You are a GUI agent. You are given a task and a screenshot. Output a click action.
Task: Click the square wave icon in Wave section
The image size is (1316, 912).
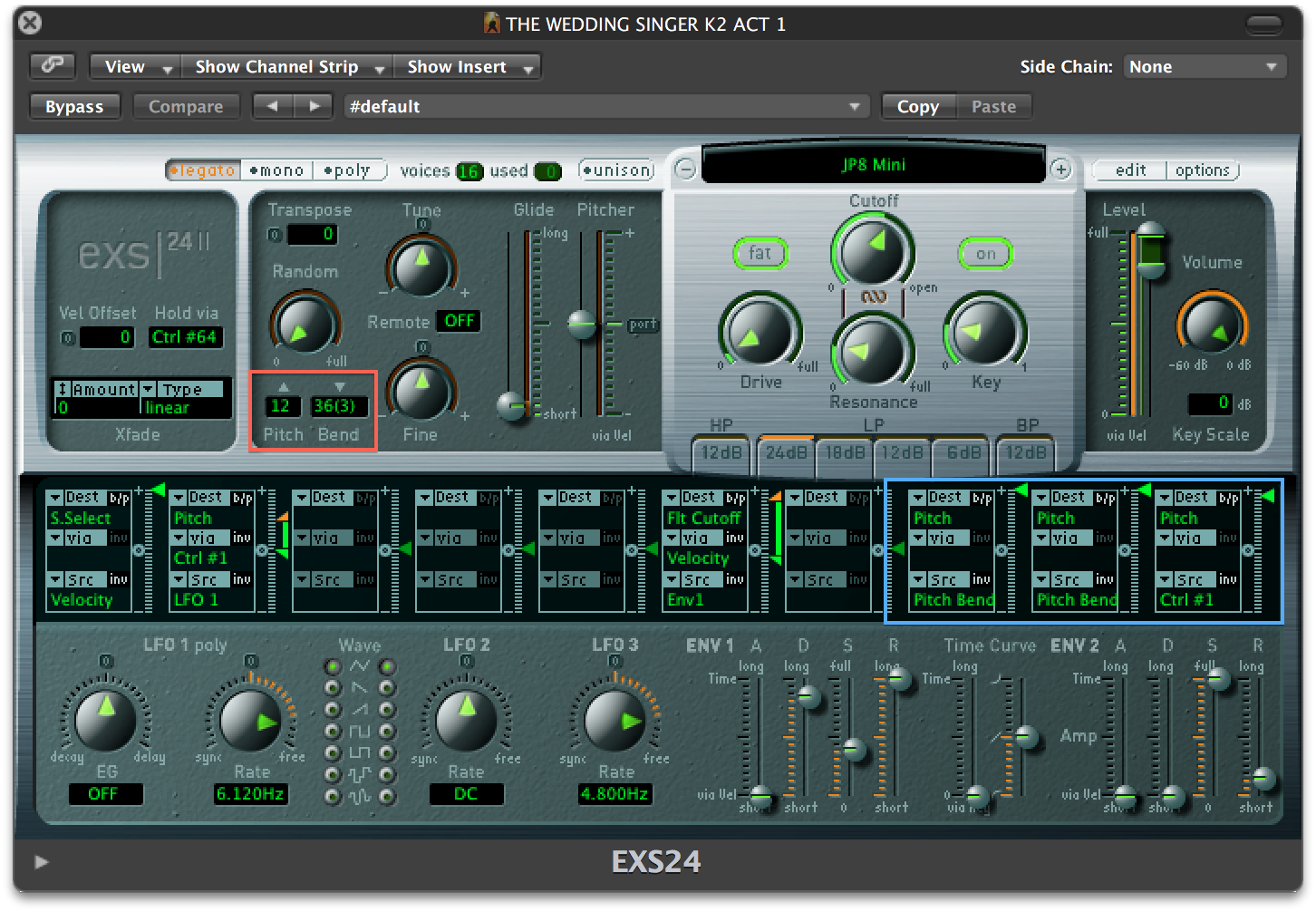point(360,731)
